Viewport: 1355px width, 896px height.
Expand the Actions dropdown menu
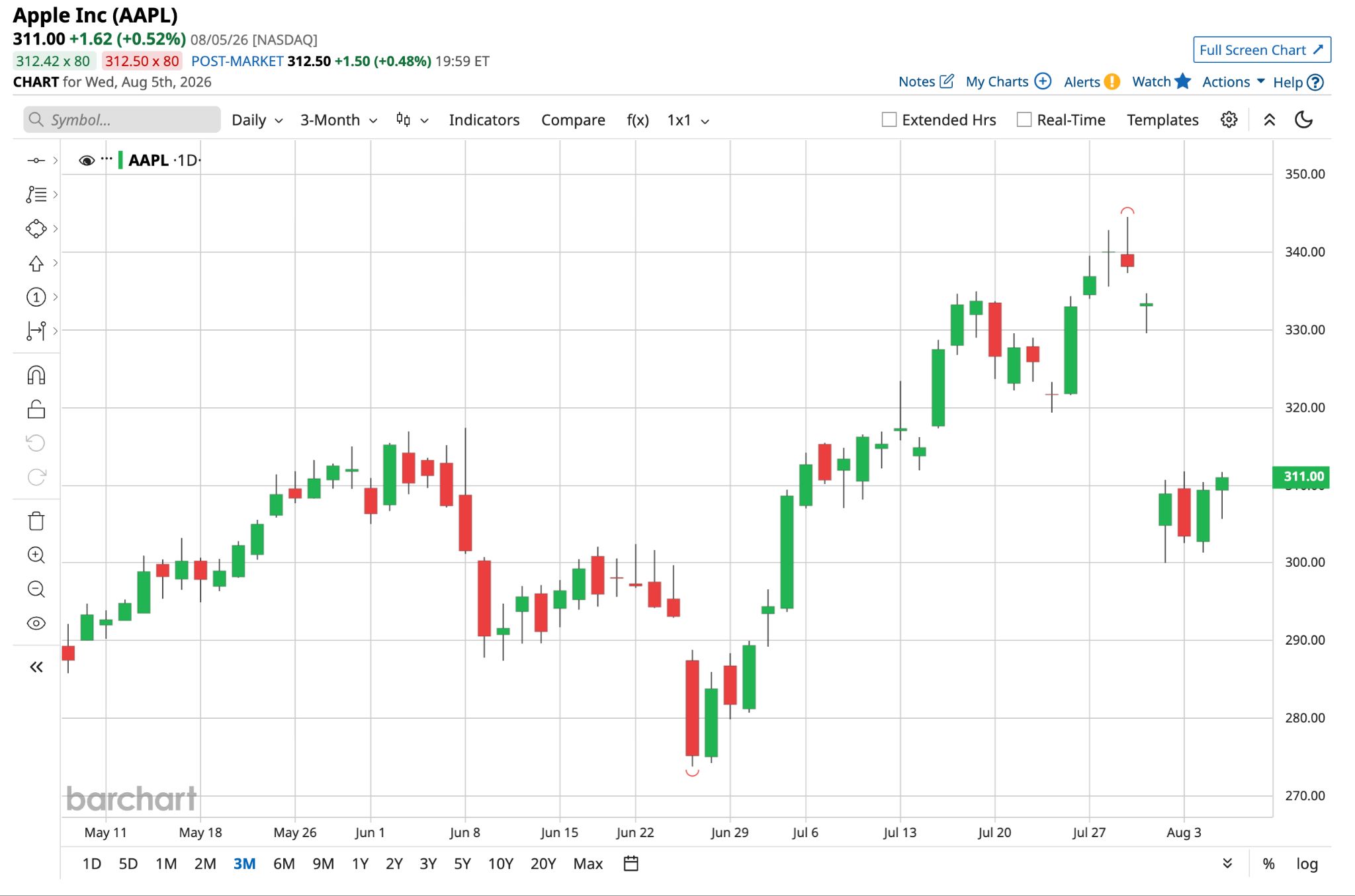coord(1233,82)
